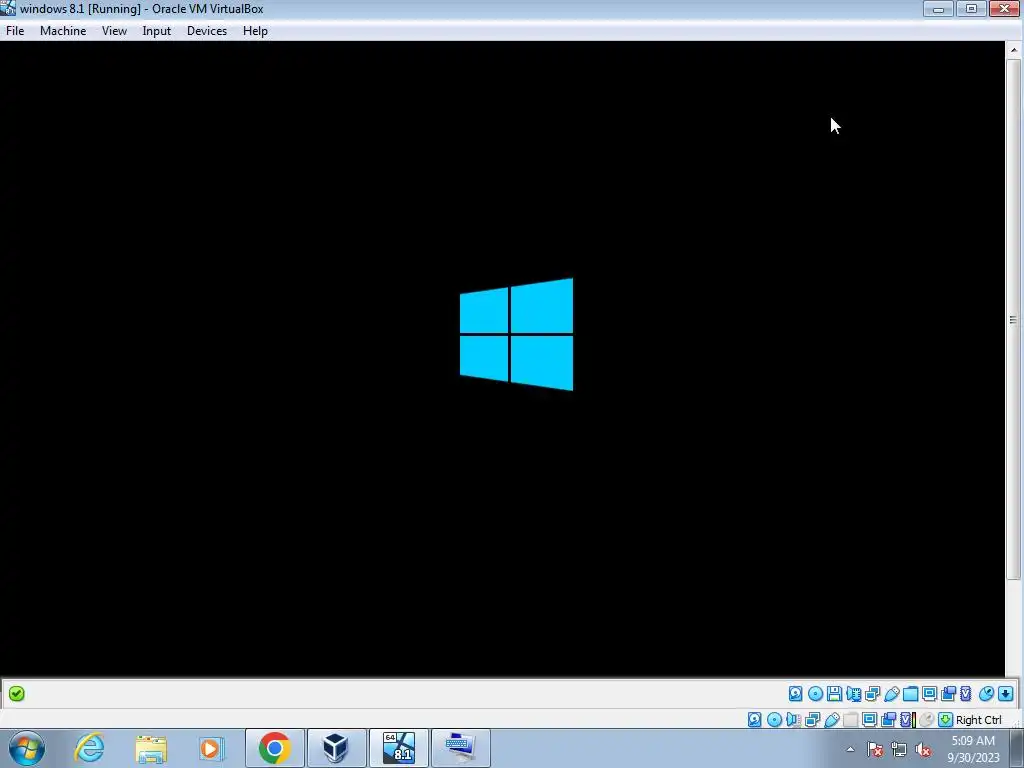1024x768 pixels.
Task: Click the blue shared folders indicator icon
Action: point(910,694)
